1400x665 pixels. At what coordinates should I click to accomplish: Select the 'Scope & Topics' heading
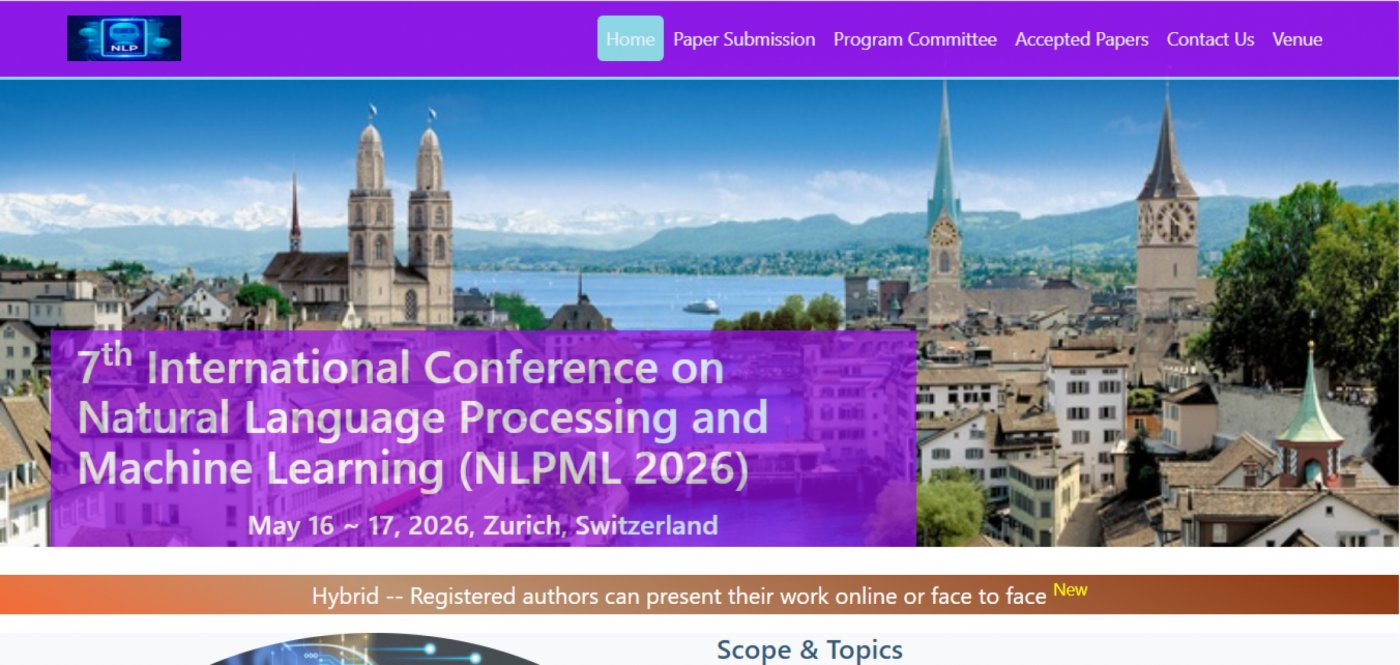pyautogui.click(x=809, y=650)
